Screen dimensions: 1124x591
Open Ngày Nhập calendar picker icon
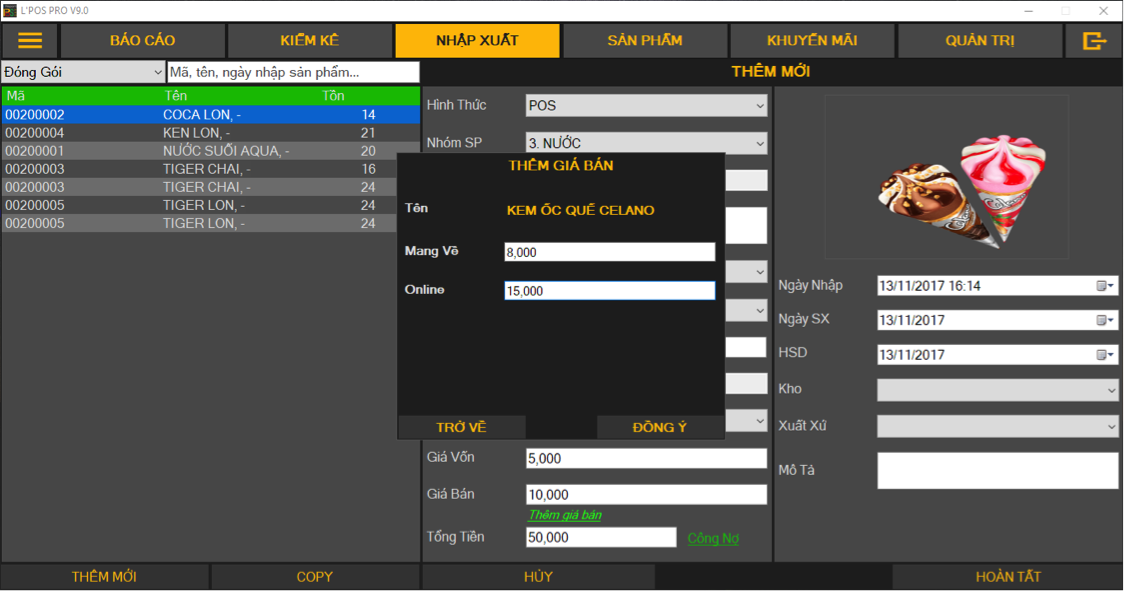pyautogui.click(x=1105, y=286)
